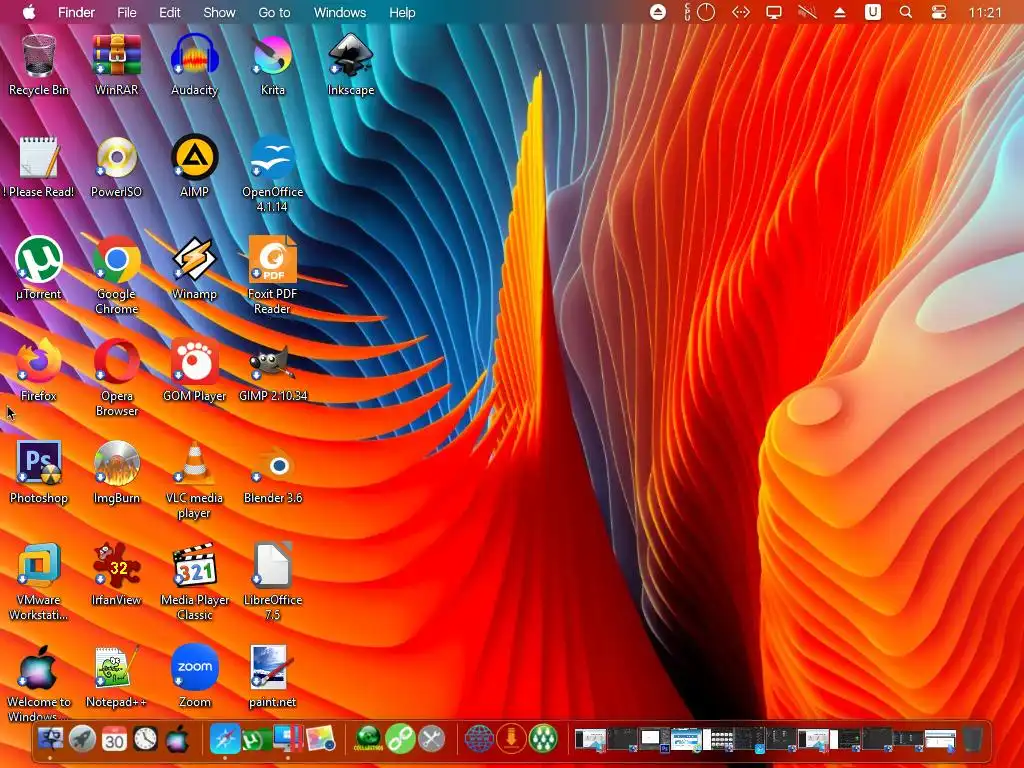The width and height of the screenshot is (1024, 768).
Task: Launch WinRAR from the desktop
Action: pyautogui.click(x=116, y=63)
